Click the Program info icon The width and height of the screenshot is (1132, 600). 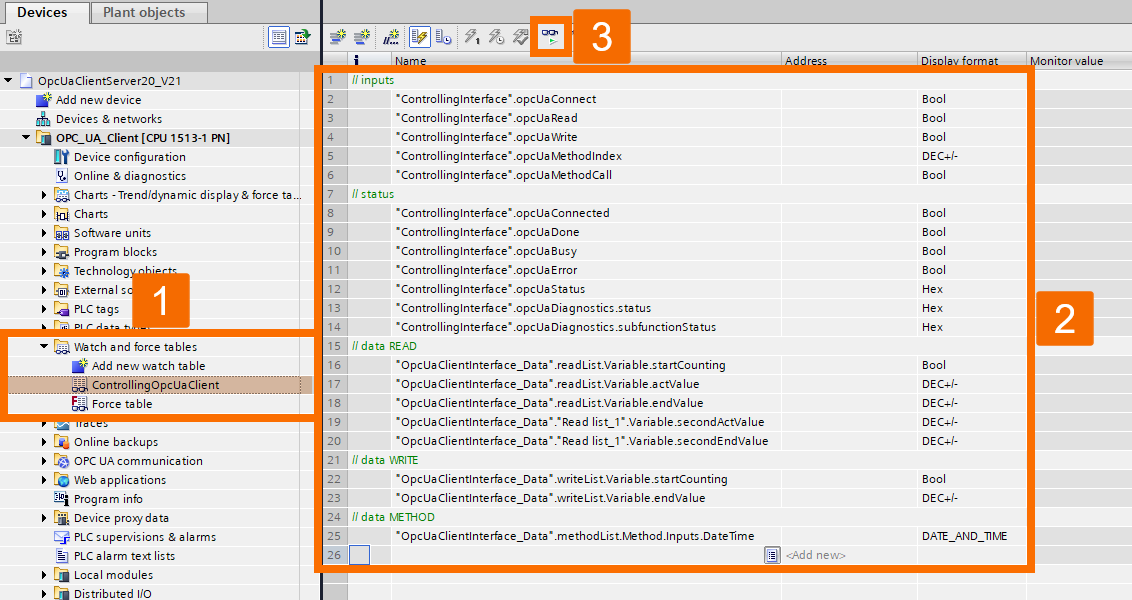click(62, 499)
